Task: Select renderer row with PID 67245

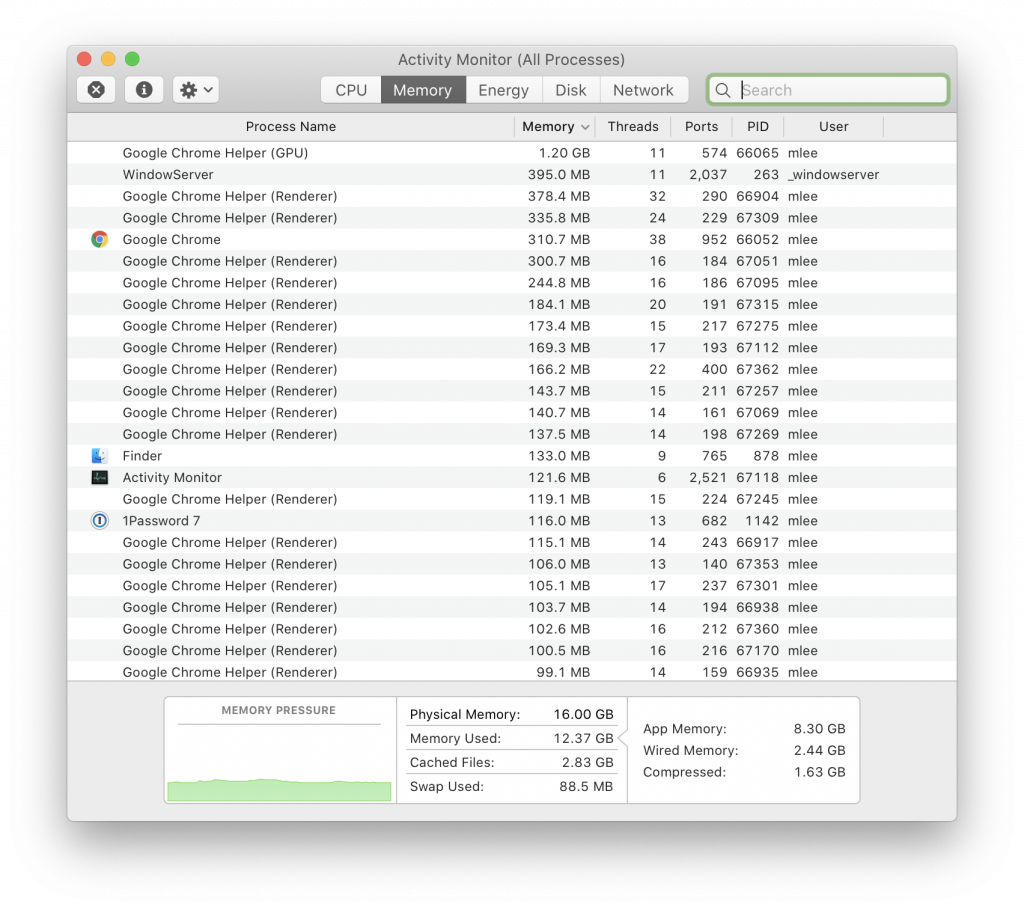Action: coord(512,499)
